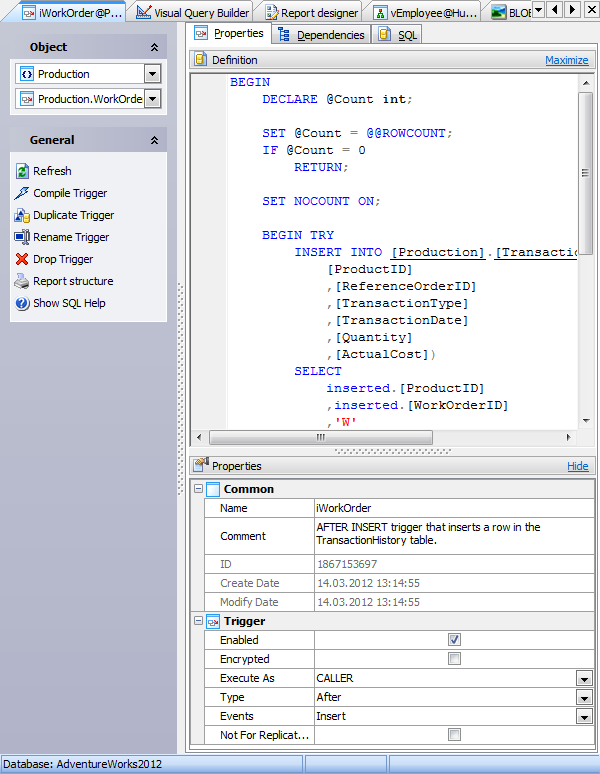Open the Production schema dropdown
The width and height of the screenshot is (600, 774).
pyautogui.click(x=152, y=74)
